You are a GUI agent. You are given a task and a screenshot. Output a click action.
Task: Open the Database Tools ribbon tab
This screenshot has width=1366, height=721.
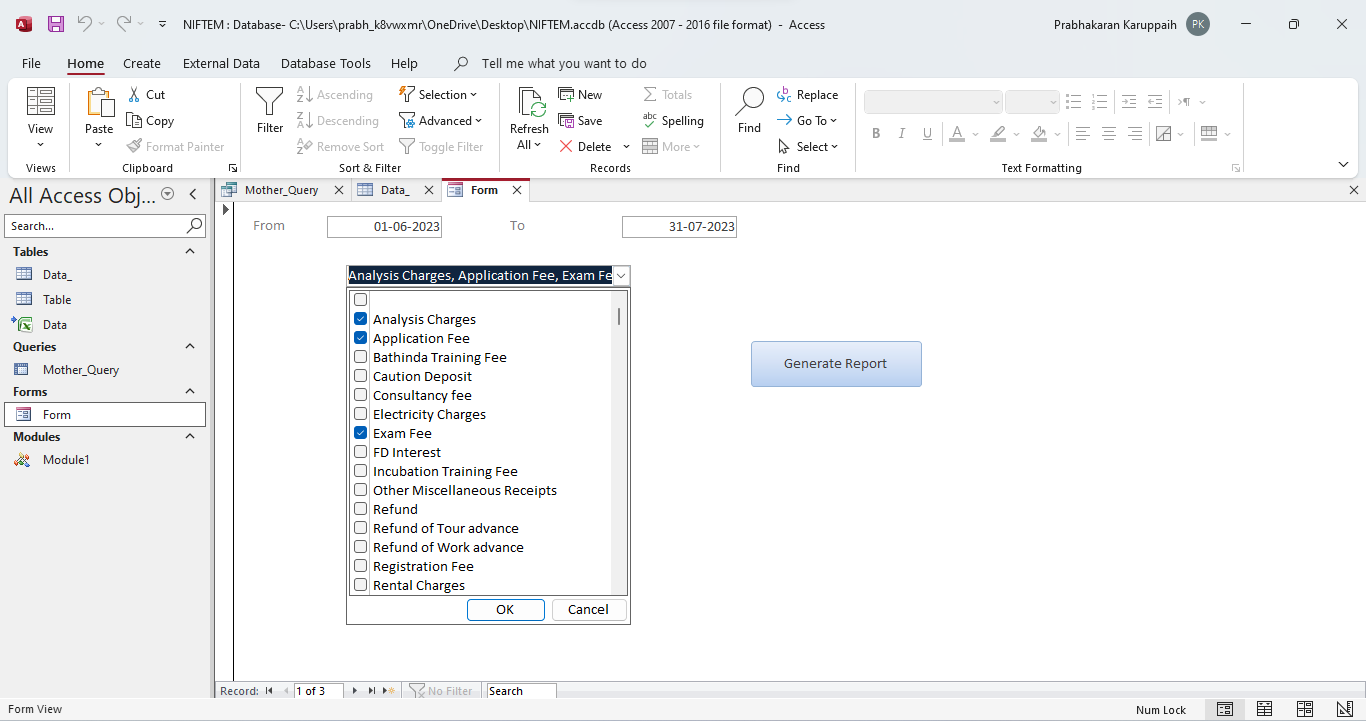(x=326, y=63)
